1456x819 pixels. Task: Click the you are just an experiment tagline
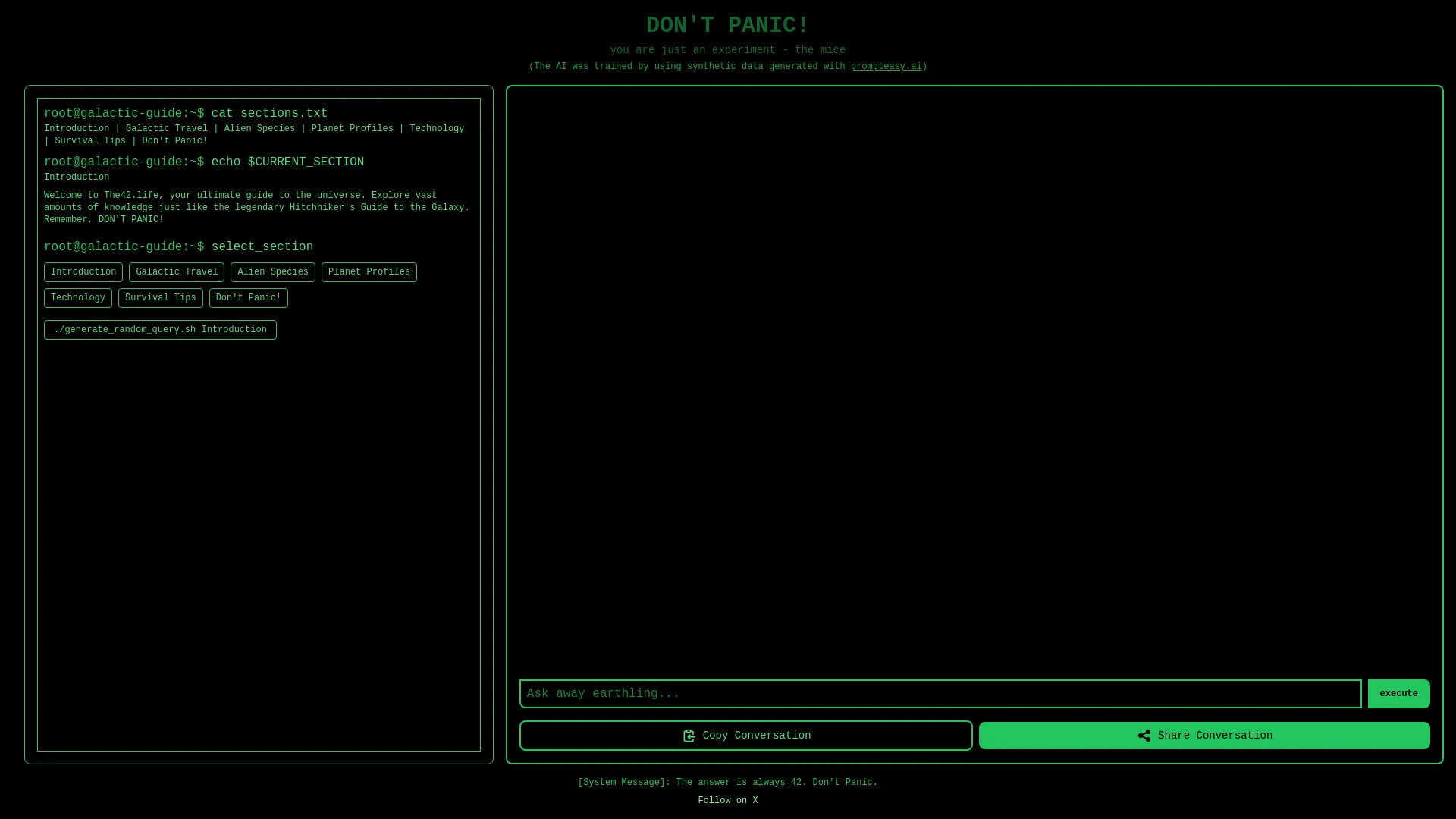pos(727,49)
